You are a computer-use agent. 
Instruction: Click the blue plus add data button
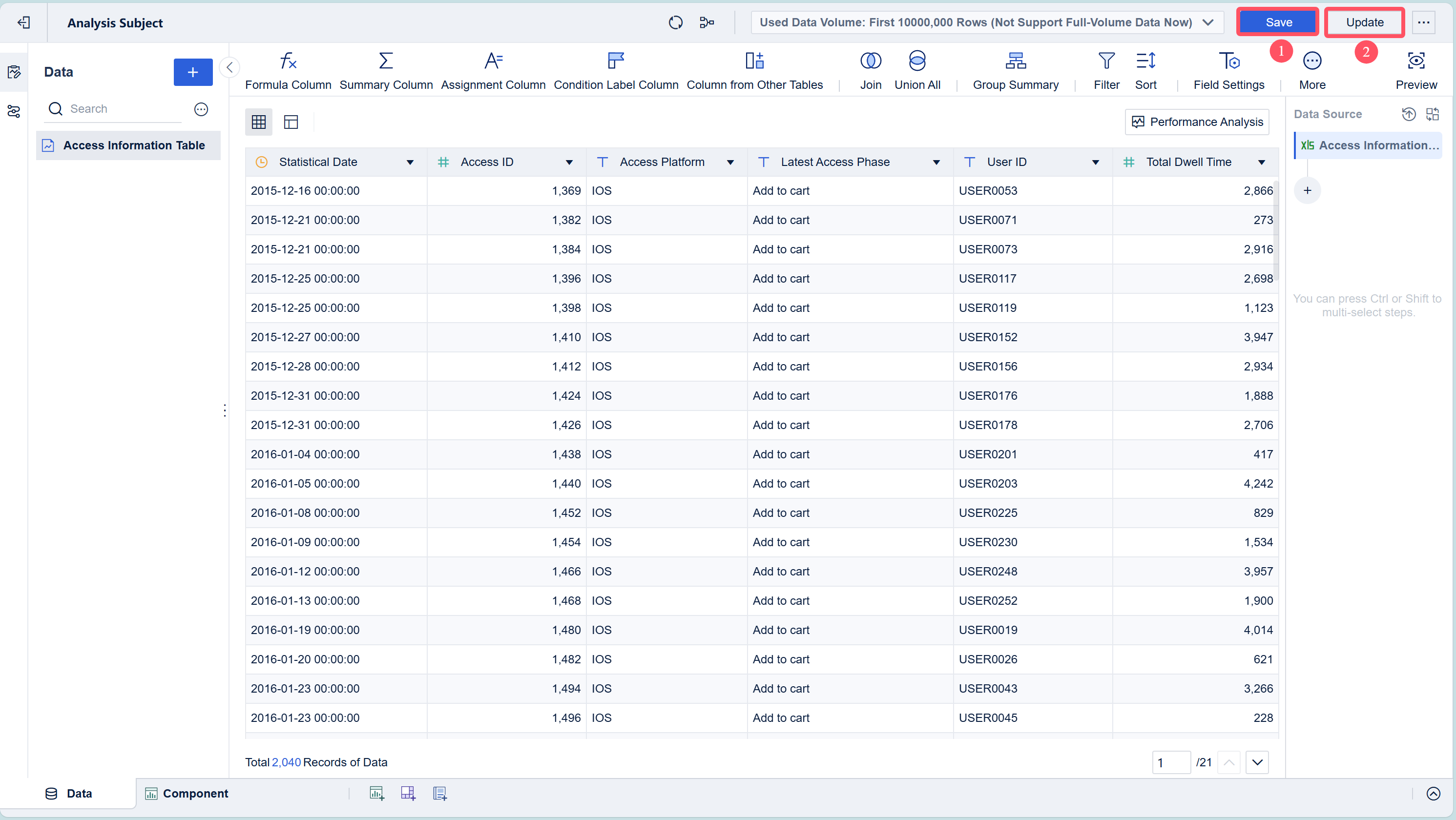(193, 72)
